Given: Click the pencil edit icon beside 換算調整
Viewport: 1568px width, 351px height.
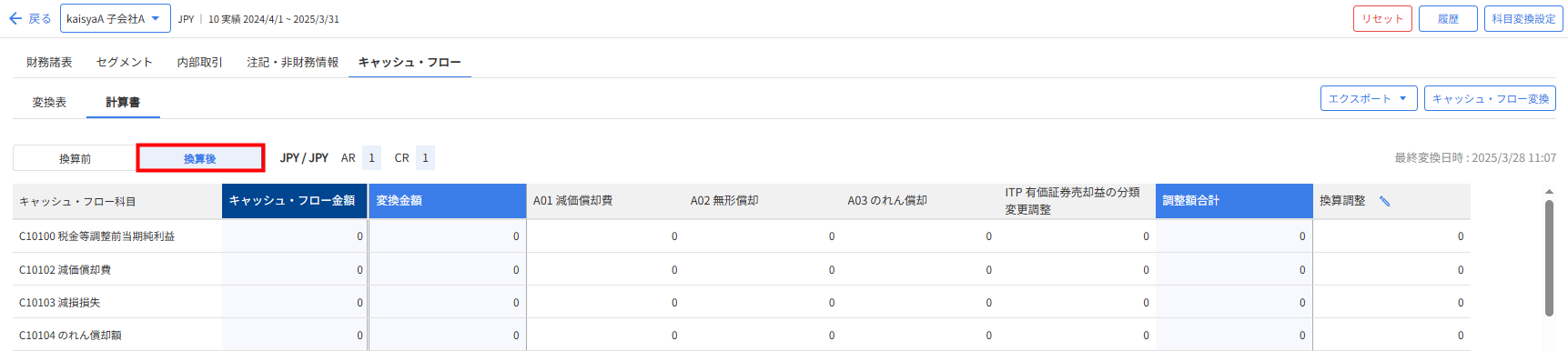Looking at the screenshot, I should pyautogui.click(x=1384, y=201).
